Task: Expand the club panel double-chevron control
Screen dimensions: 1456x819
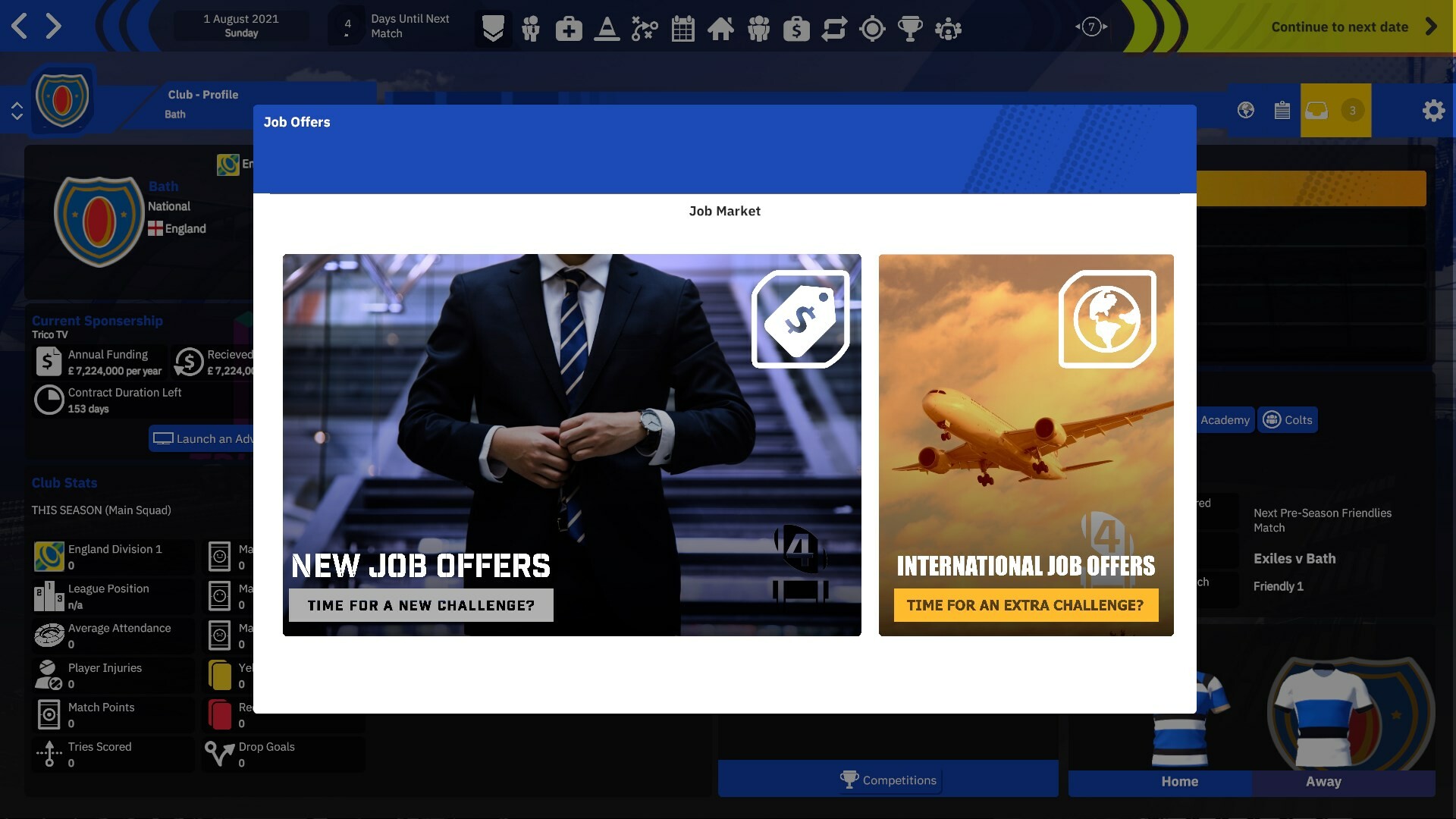Action: (x=17, y=110)
